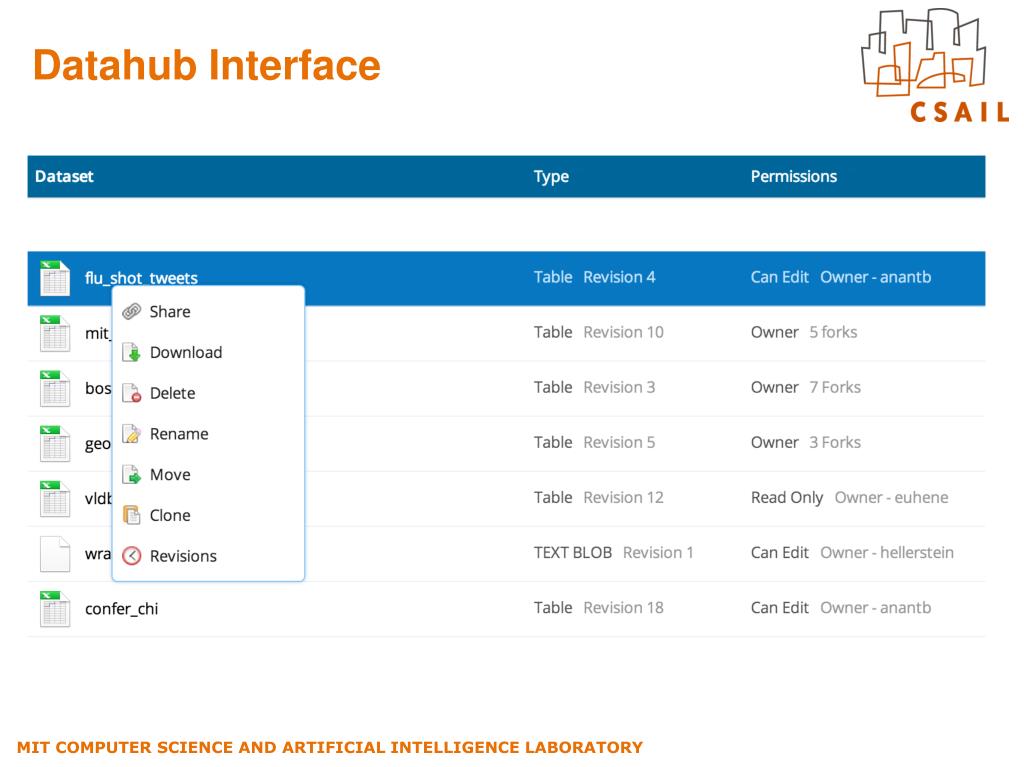
Task: Click 'Revision 3' text
Action: coord(619,387)
